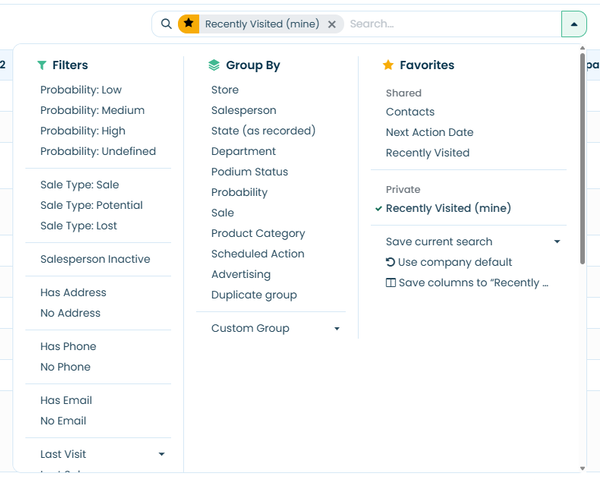Group records by Store
600x480 pixels.
pyautogui.click(x=225, y=90)
